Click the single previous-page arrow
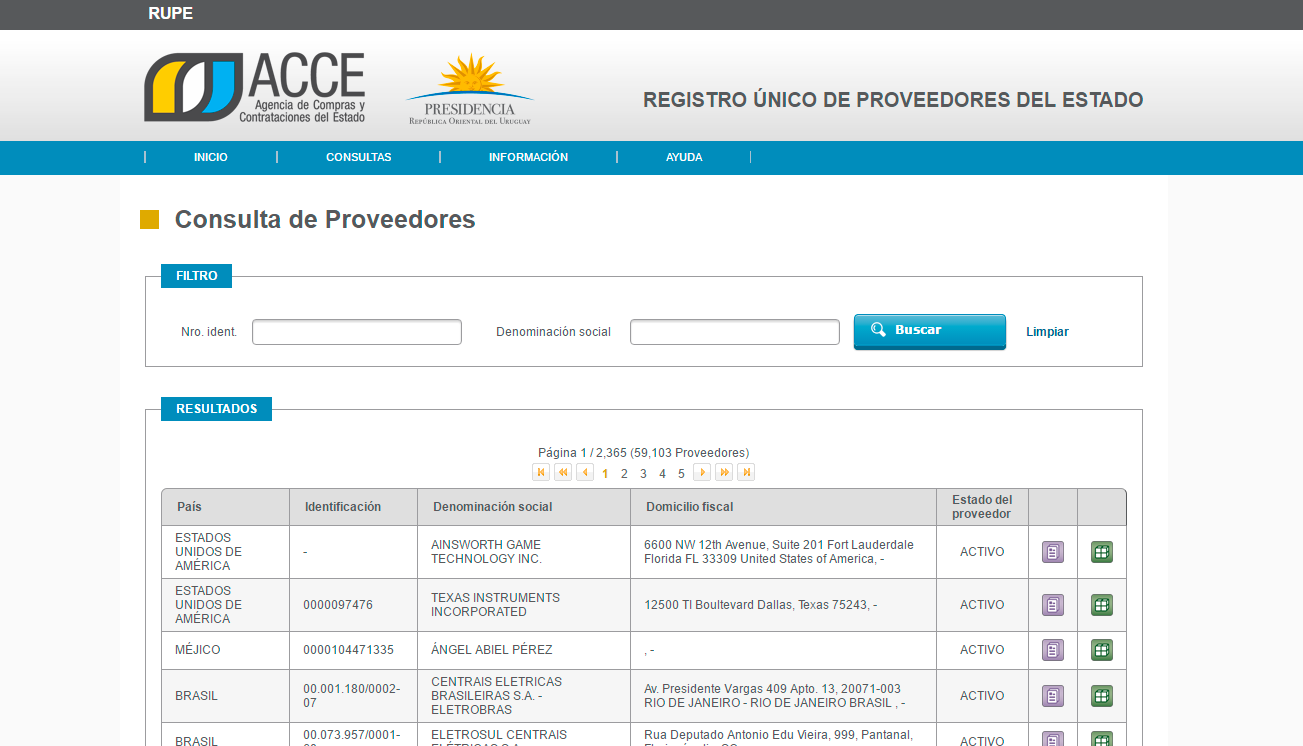 pos(585,472)
